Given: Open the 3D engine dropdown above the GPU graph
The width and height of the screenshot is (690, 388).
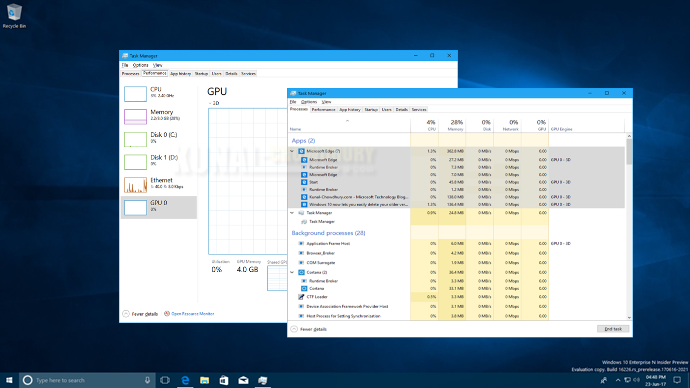Looking at the screenshot, I should click(x=214, y=103).
